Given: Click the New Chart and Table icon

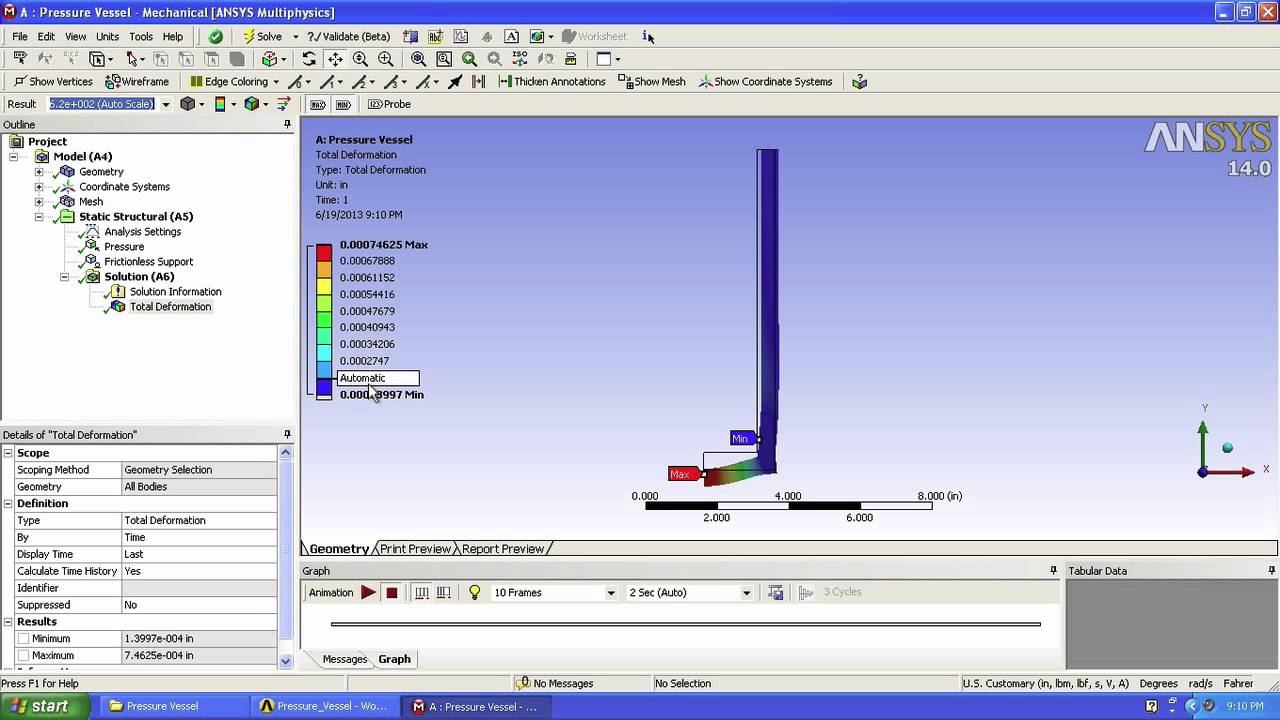Looking at the screenshot, I should [x=461, y=37].
